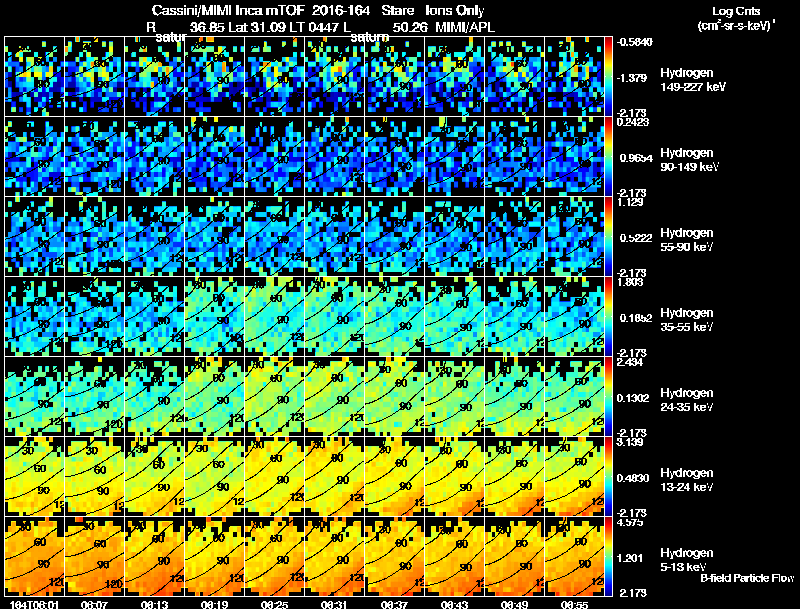Click the 'Hydrogen 149-227 keV' row label

[692, 80]
